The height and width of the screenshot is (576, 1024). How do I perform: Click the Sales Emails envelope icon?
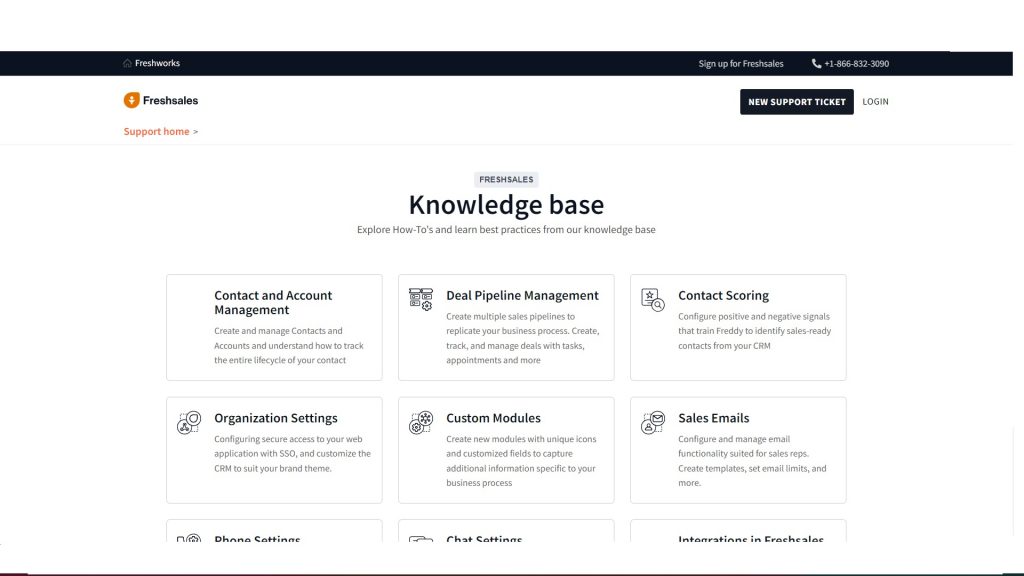click(x=653, y=421)
